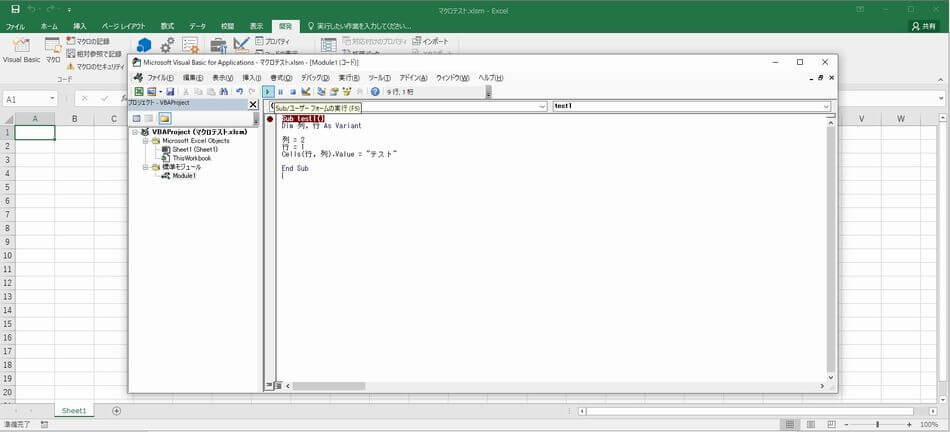Click the Undo arrow in VBA toolbar

tap(239, 91)
